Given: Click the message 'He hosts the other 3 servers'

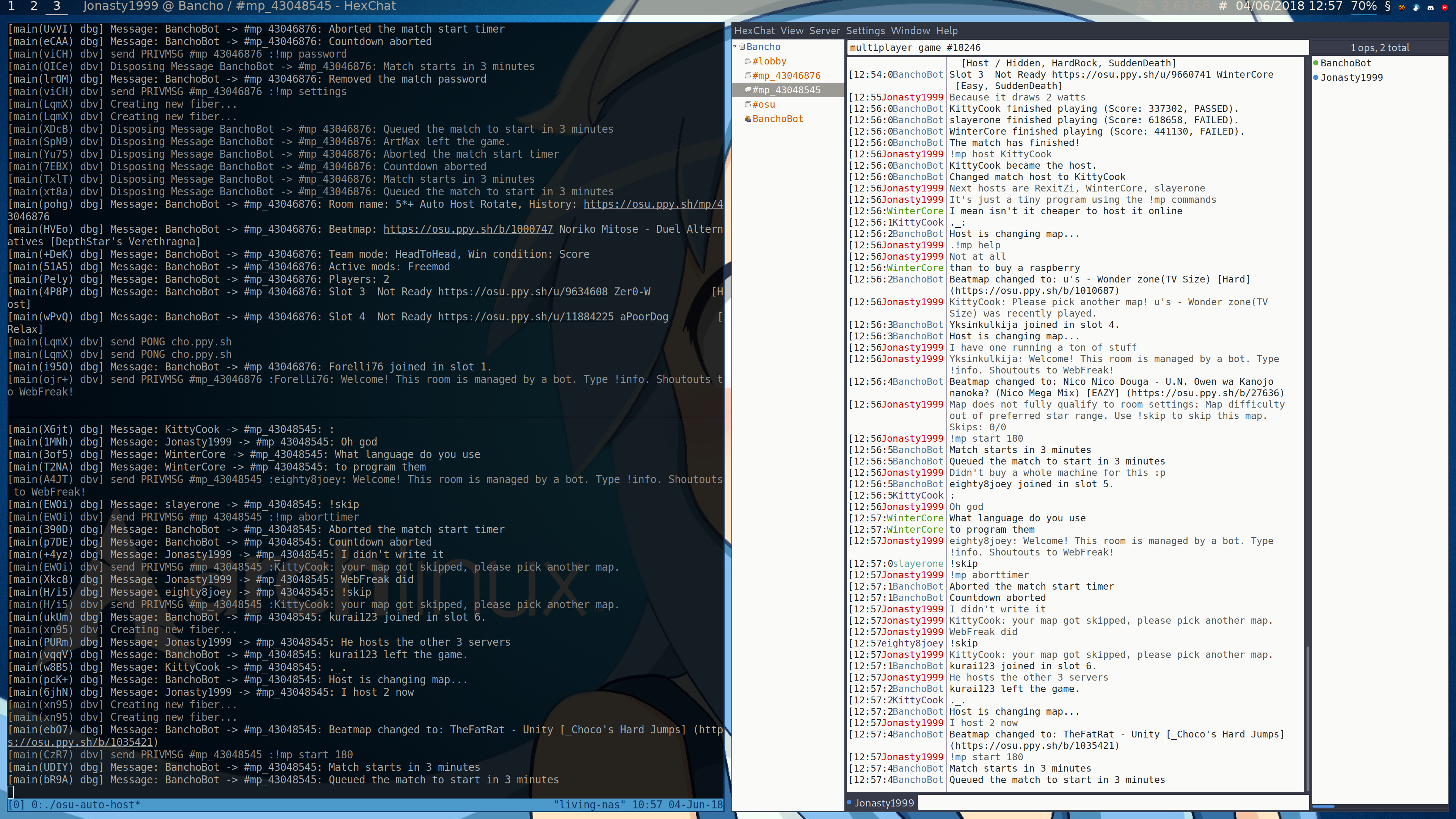Looking at the screenshot, I should 1028,677.
